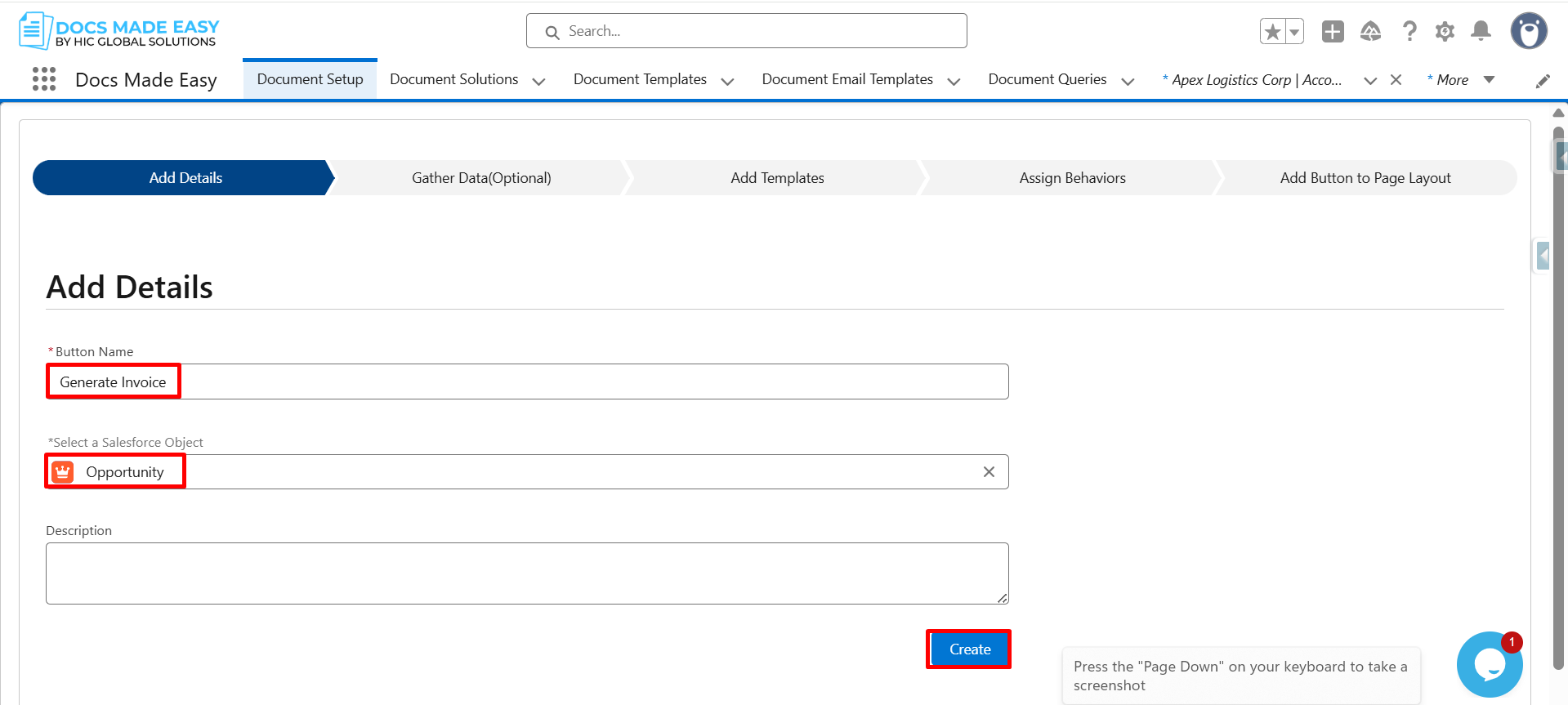Open the Setup gear icon
This screenshot has width=1568, height=705.
[1445, 32]
